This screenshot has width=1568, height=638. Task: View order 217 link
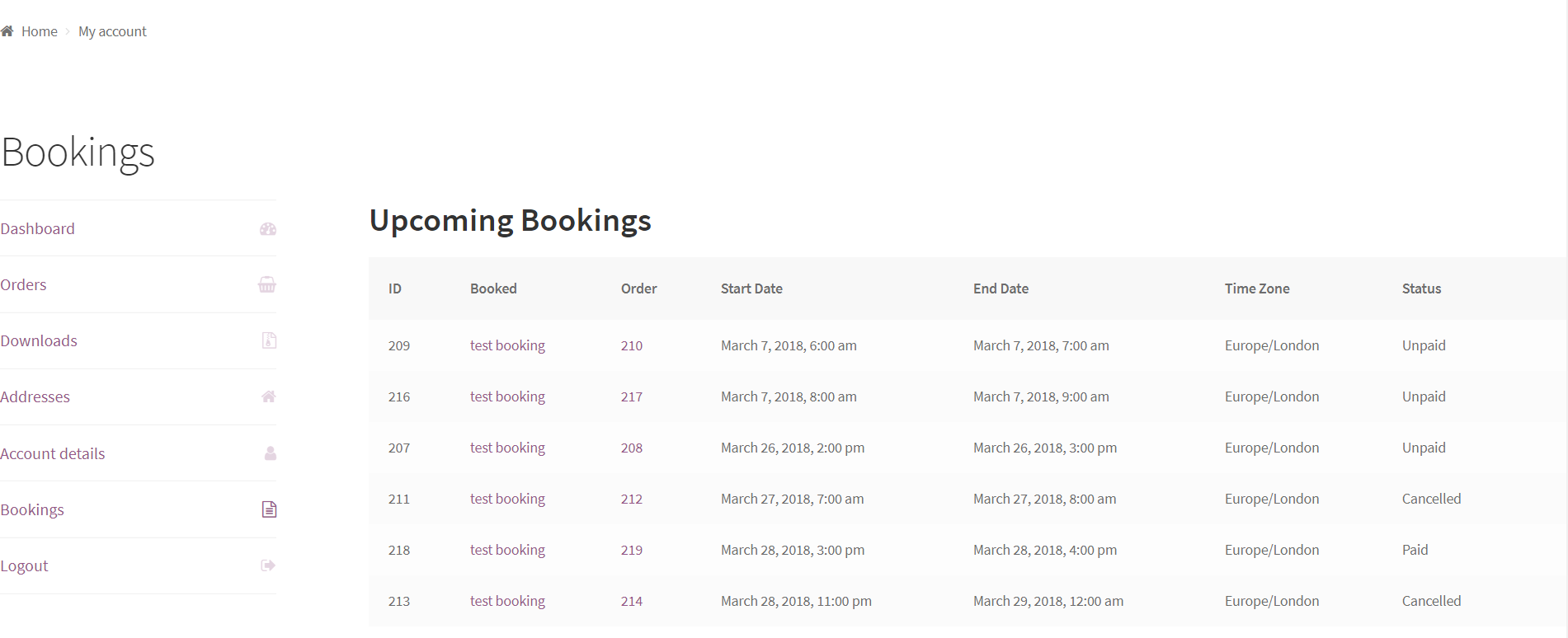(631, 396)
